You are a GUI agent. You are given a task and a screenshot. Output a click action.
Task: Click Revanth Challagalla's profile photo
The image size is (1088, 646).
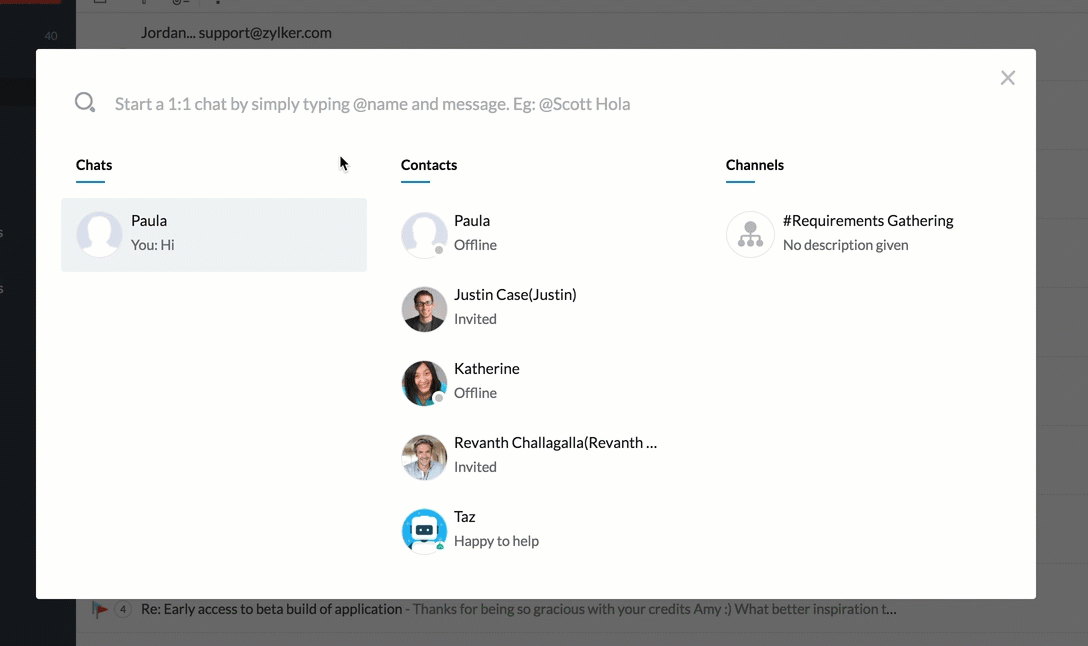coord(424,457)
